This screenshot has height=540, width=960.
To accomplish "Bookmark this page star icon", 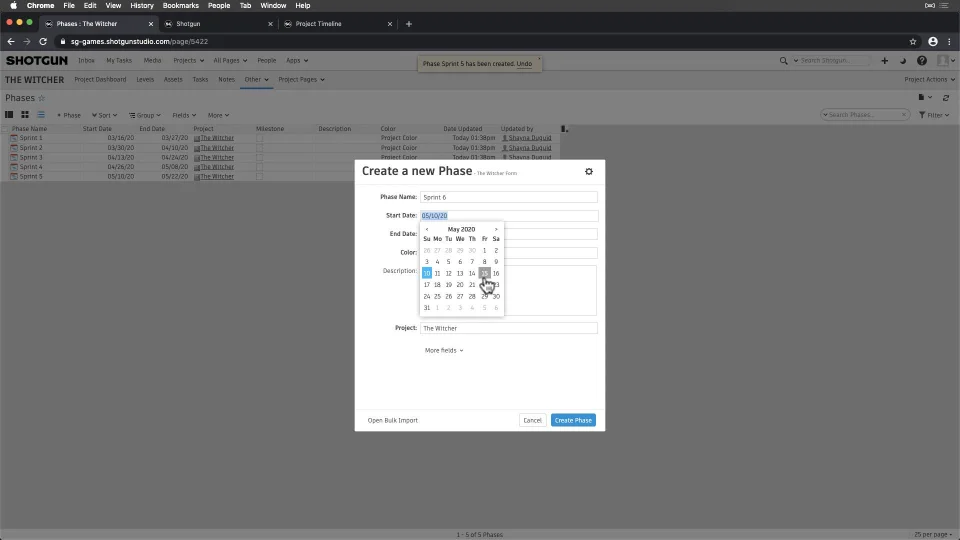I will coord(913,42).
